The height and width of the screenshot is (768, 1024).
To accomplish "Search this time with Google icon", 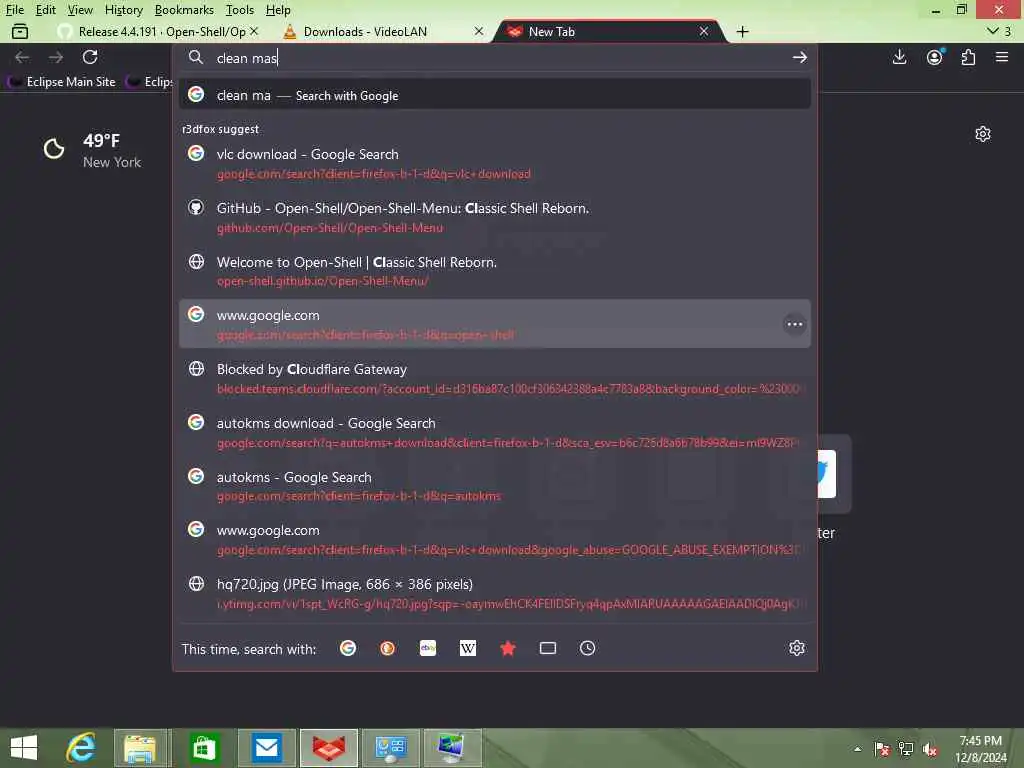I will pos(348,648).
